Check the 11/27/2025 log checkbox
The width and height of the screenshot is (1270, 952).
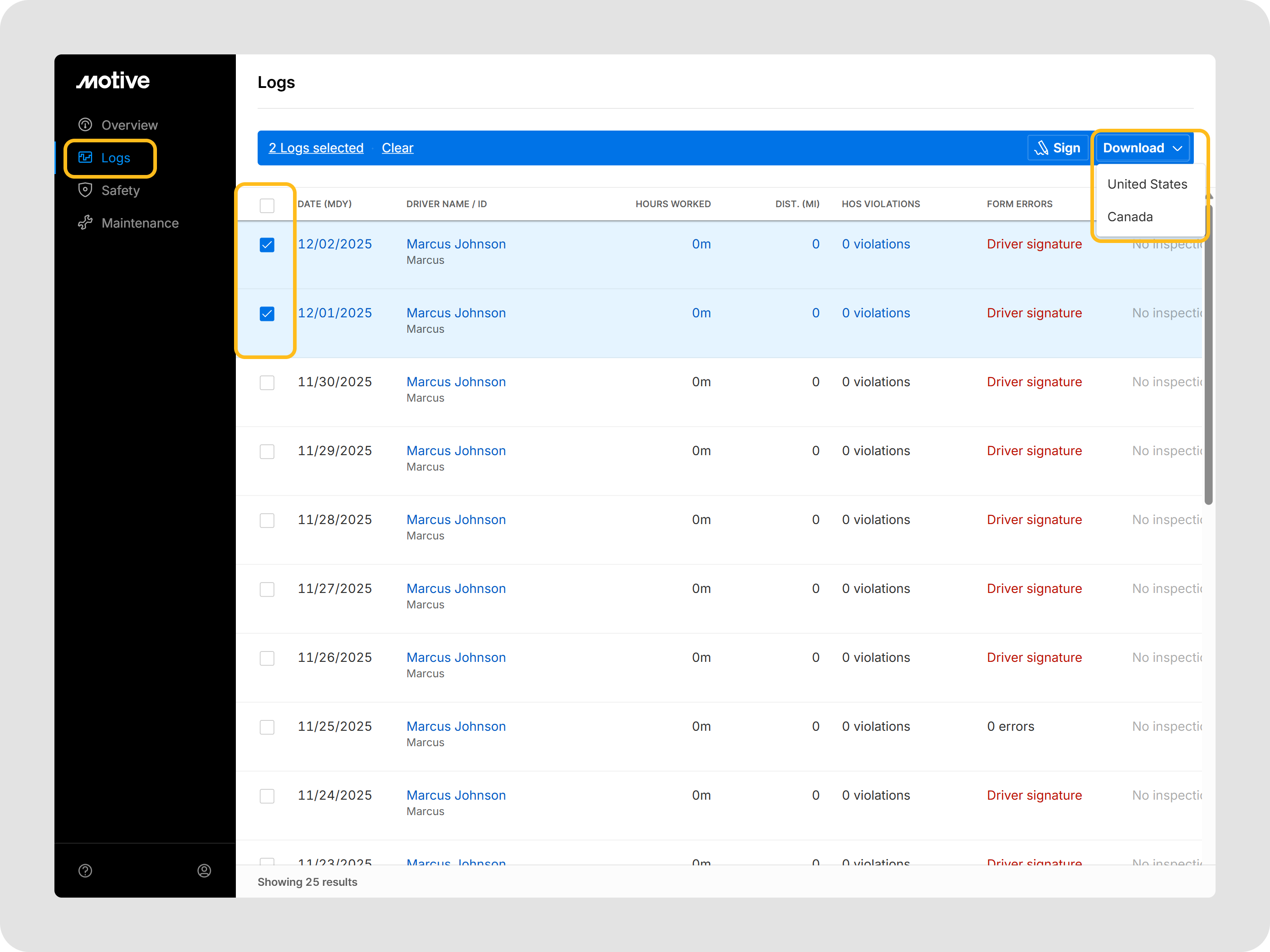click(x=267, y=589)
